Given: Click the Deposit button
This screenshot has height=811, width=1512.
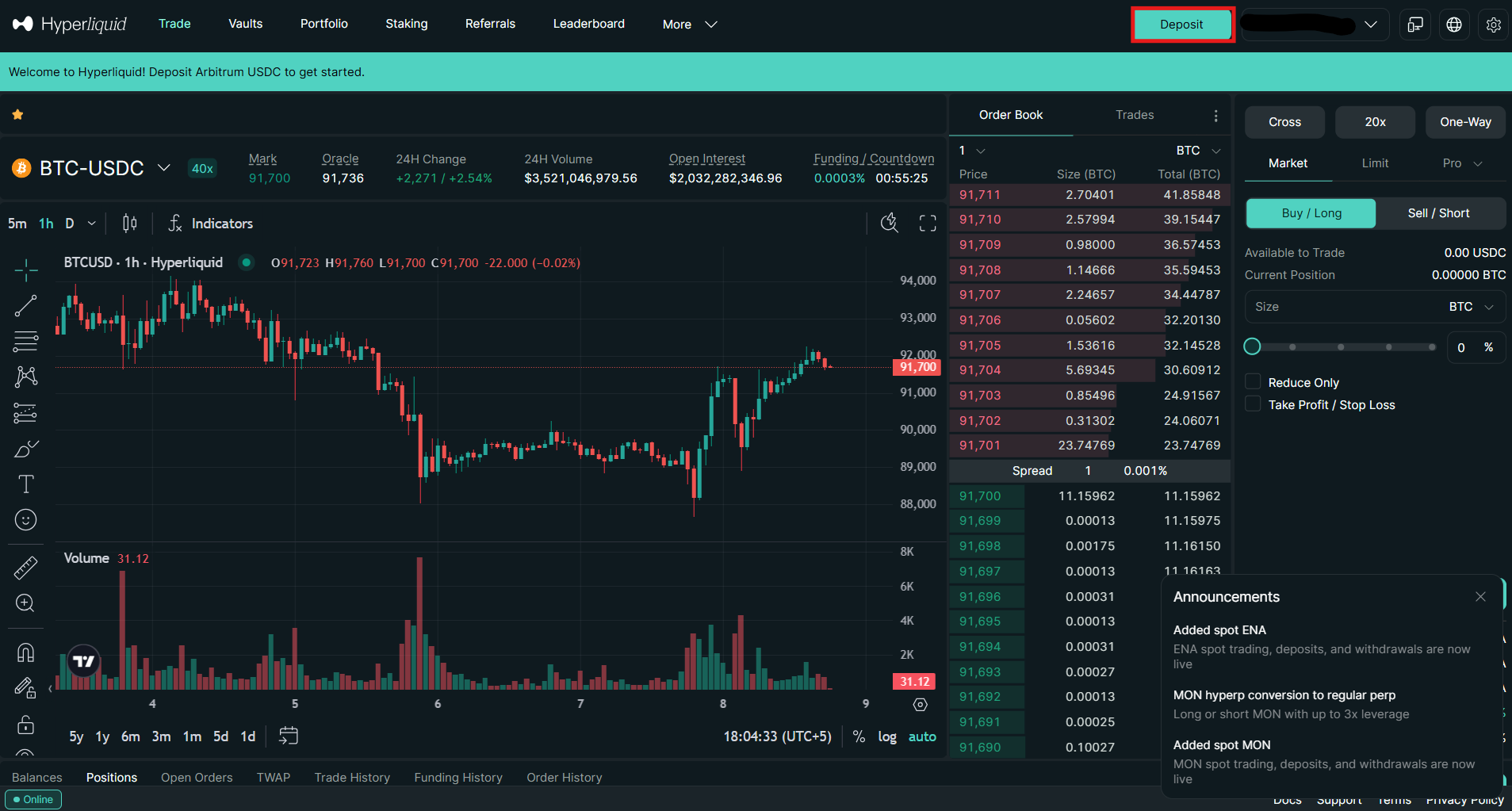Looking at the screenshot, I should click(1181, 25).
